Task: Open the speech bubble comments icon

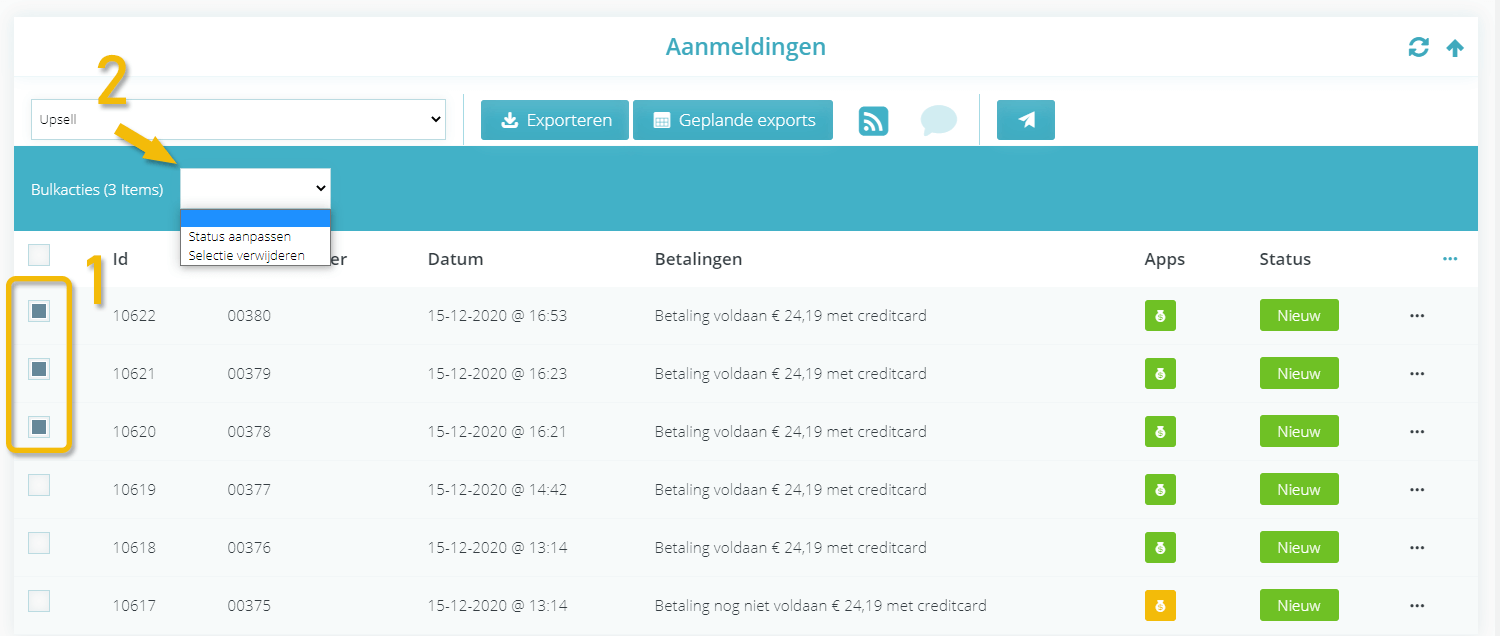Action: click(x=938, y=120)
